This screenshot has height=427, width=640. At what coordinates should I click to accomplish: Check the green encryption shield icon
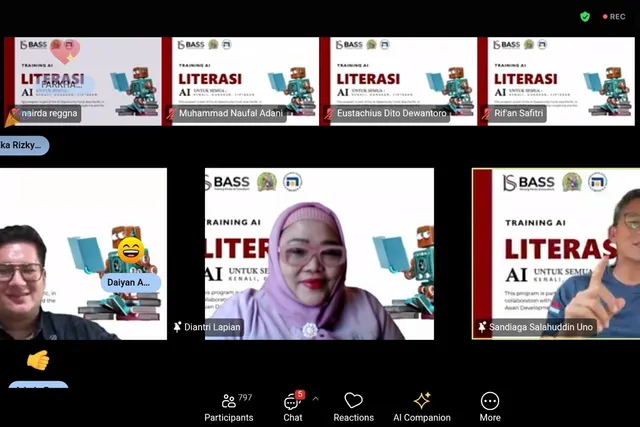pyautogui.click(x=585, y=17)
